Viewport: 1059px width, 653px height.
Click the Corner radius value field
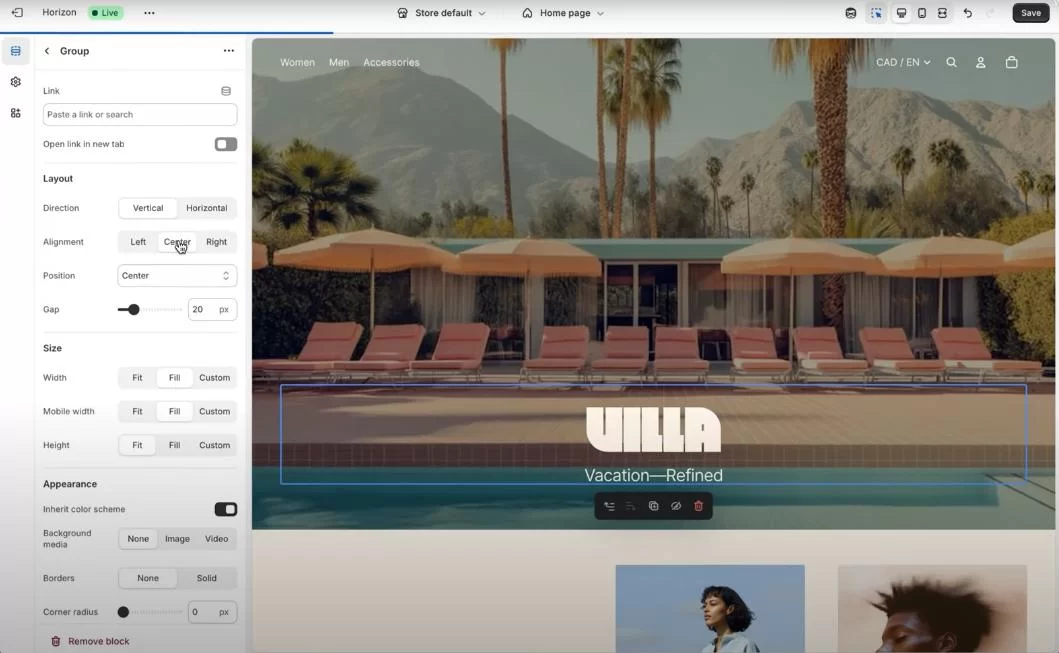click(212, 612)
